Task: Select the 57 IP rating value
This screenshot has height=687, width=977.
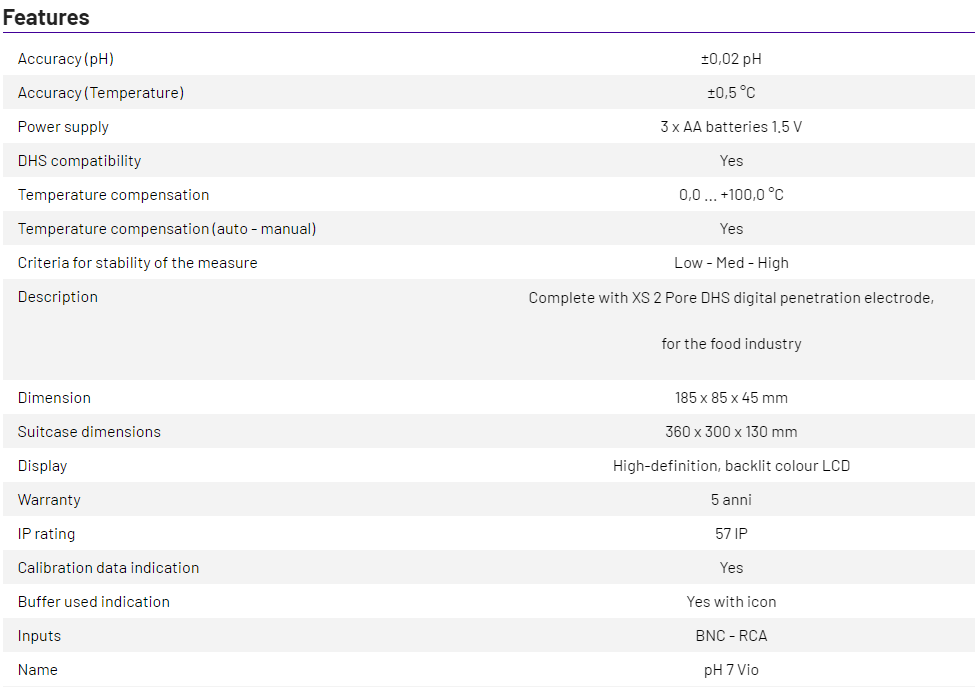Action: [731, 534]
